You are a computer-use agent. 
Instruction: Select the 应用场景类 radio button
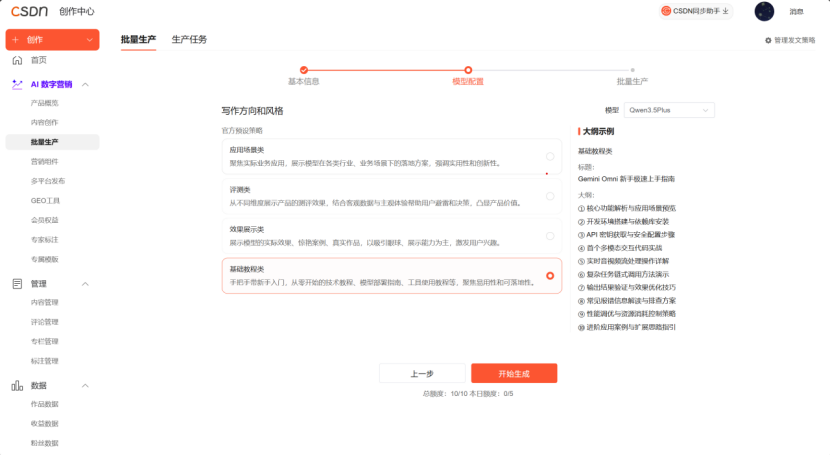(550, 156)
